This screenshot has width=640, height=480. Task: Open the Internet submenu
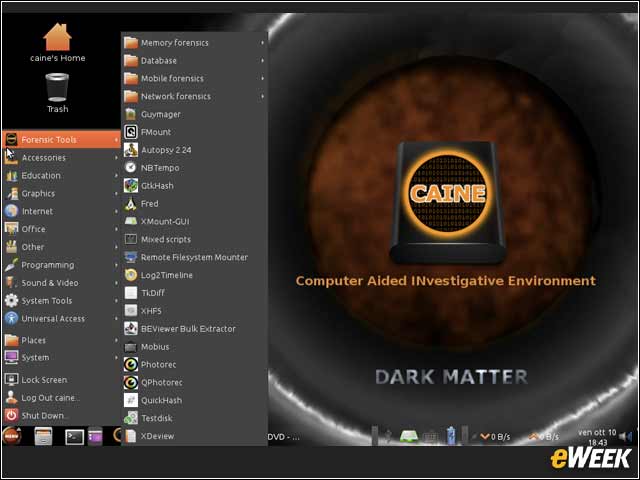62,211
